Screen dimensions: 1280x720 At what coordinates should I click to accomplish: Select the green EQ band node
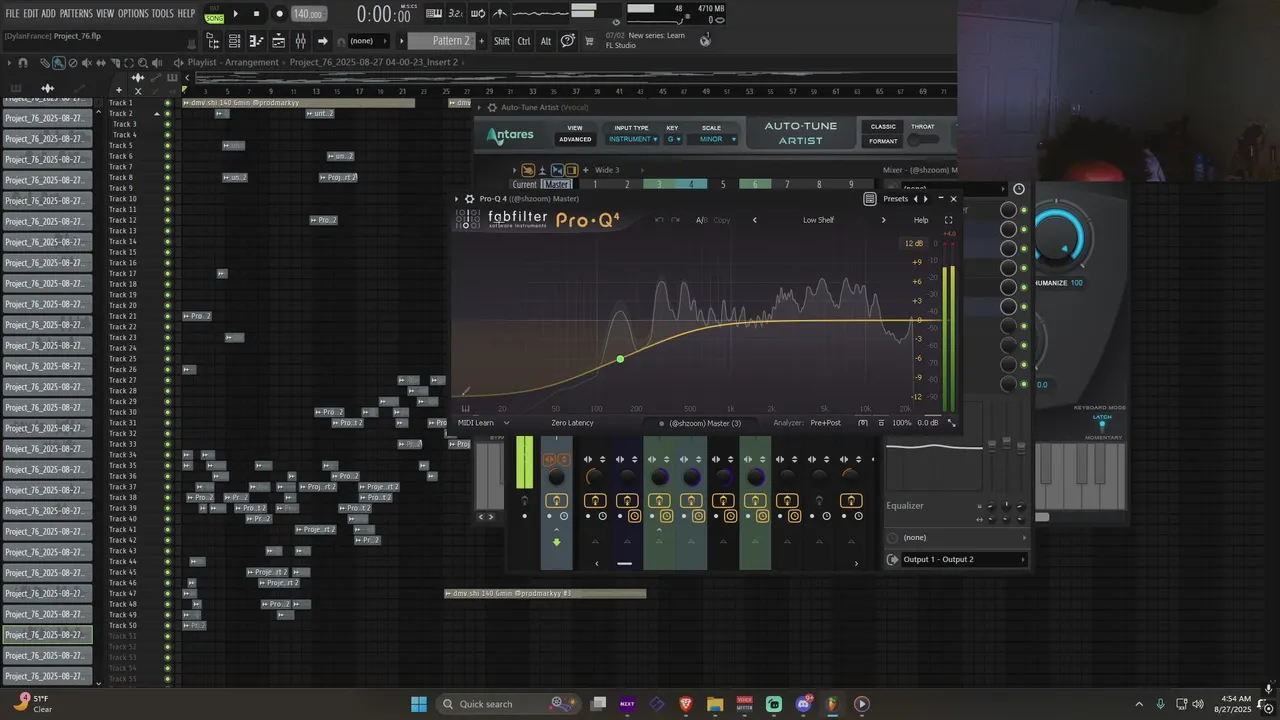point(620,359)
